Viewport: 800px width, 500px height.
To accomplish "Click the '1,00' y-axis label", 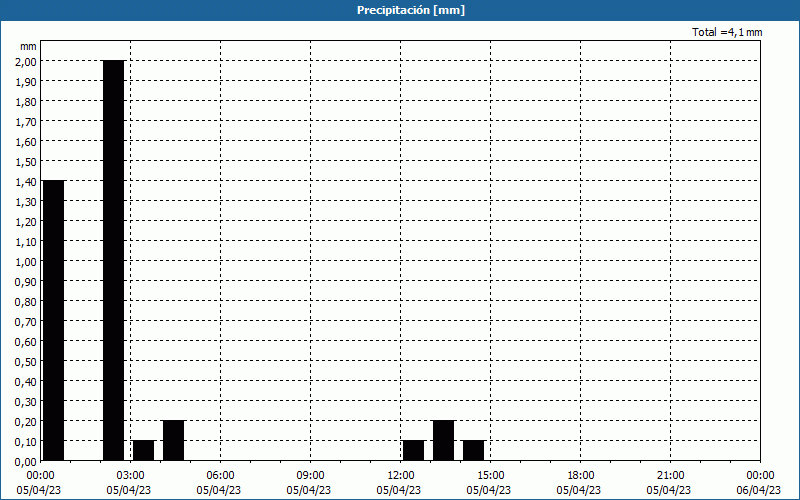I will pos(26,262).
